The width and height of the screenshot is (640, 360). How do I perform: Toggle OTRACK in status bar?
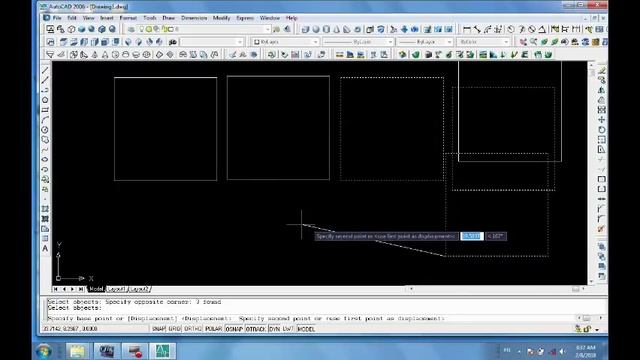[x=256, y=329]
